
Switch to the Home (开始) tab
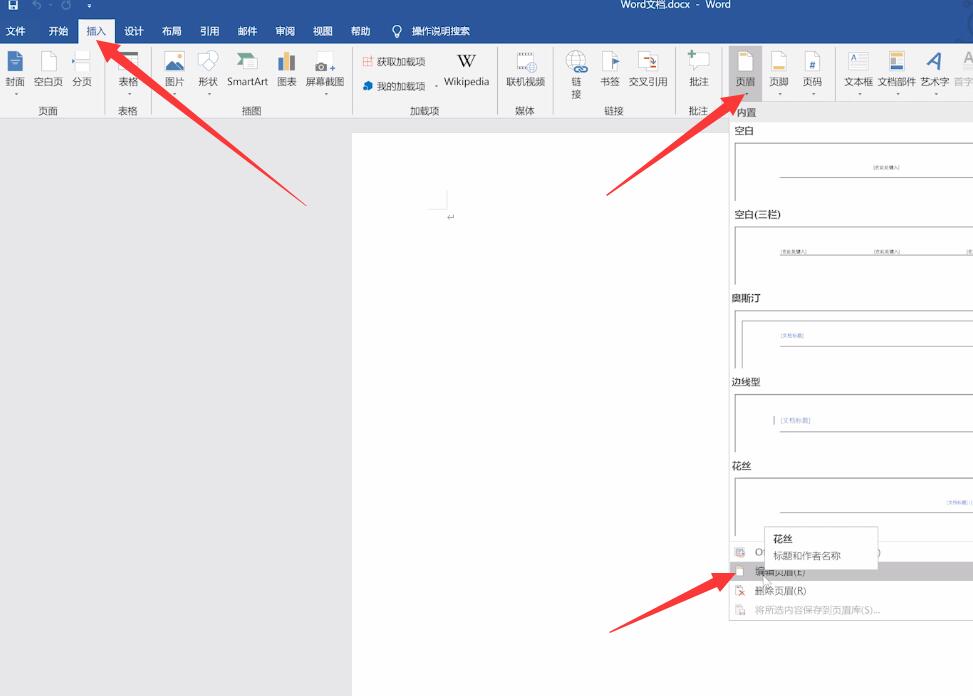tap(58, 31)
